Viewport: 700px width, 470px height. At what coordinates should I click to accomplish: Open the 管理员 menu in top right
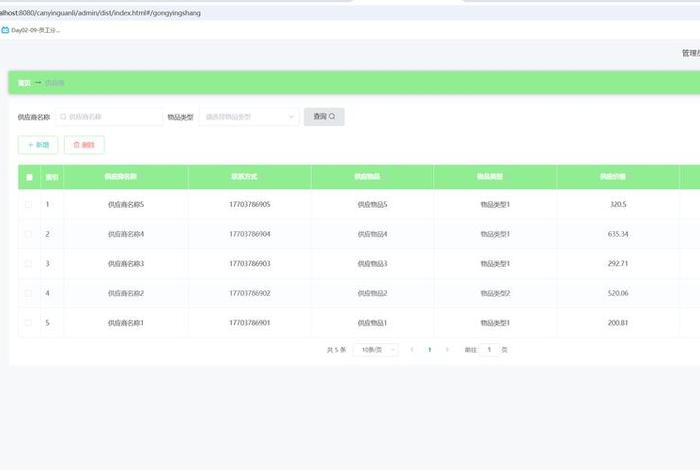tap(690, 53)
